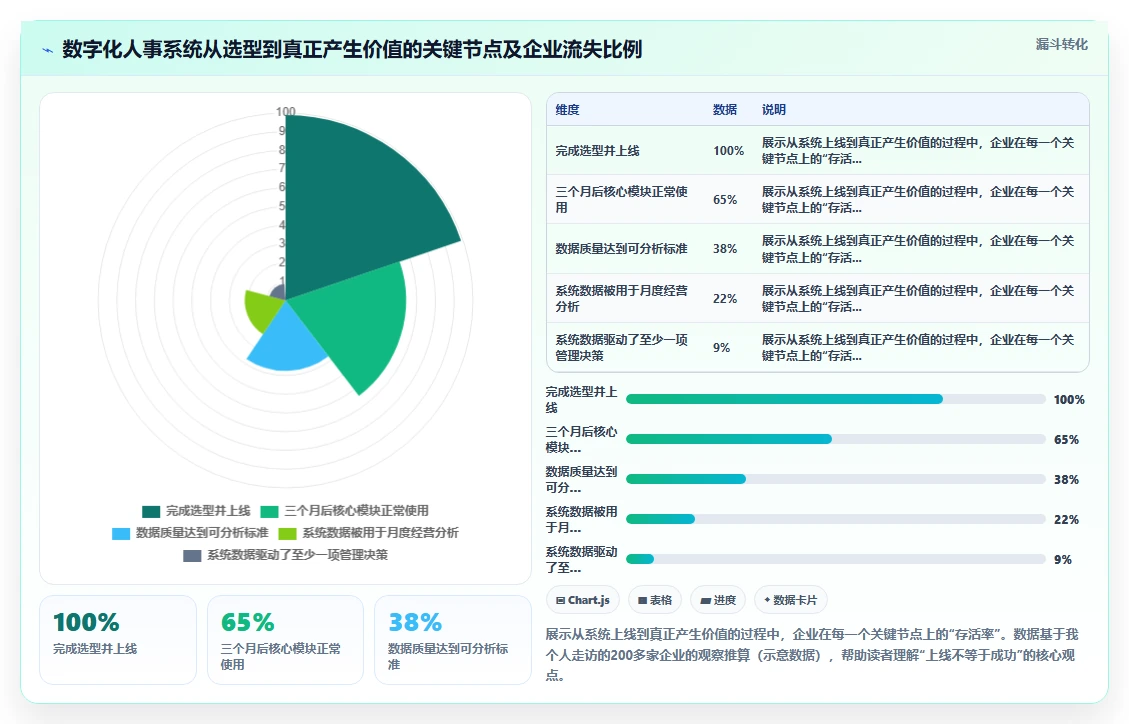1129x724 pixels.
Task: Click the 9% value in table
Action: click(x=721, y=347)
